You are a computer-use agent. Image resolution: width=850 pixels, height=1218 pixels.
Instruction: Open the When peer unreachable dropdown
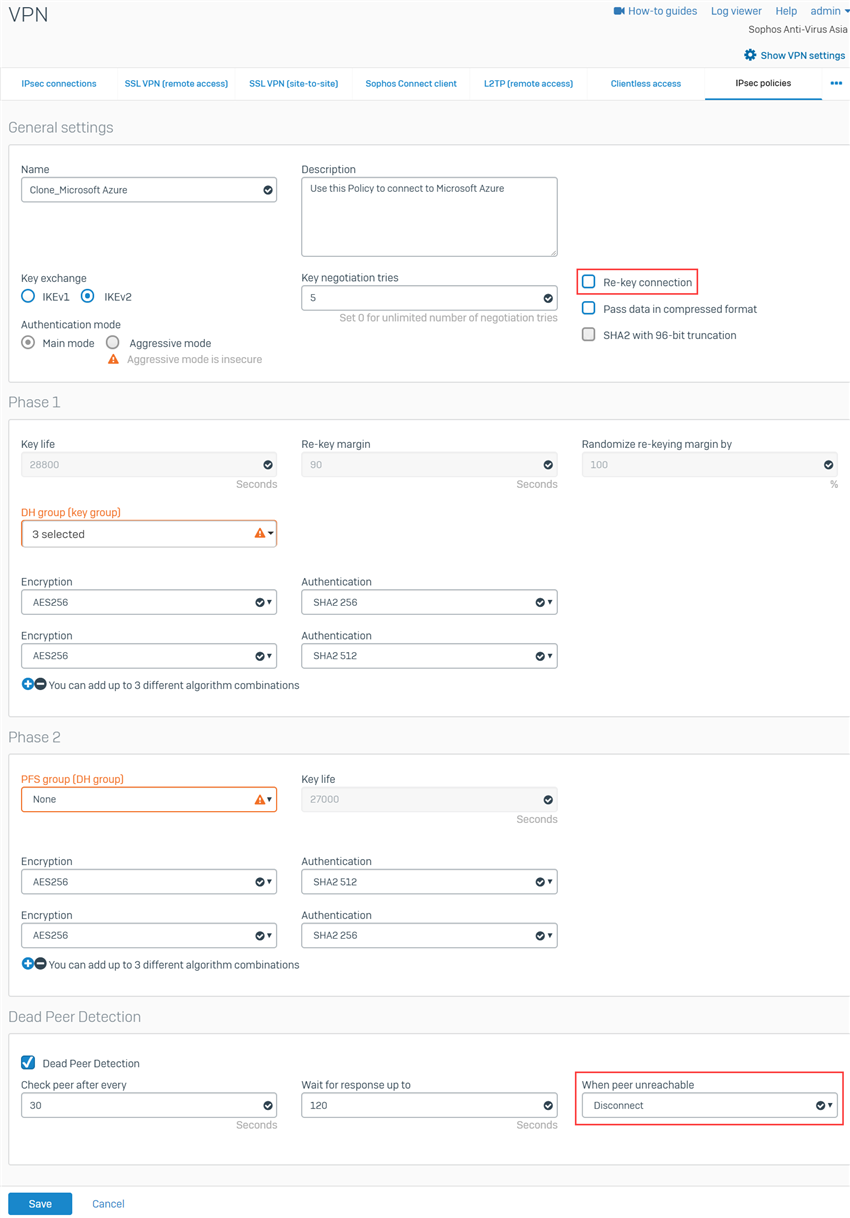(709, 1106)
